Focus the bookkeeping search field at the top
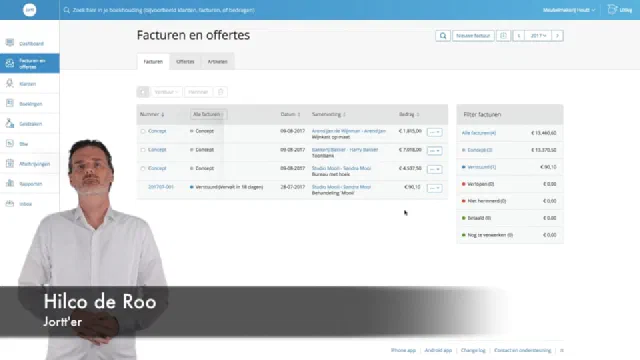640x360 pixels. click(163, 10)
